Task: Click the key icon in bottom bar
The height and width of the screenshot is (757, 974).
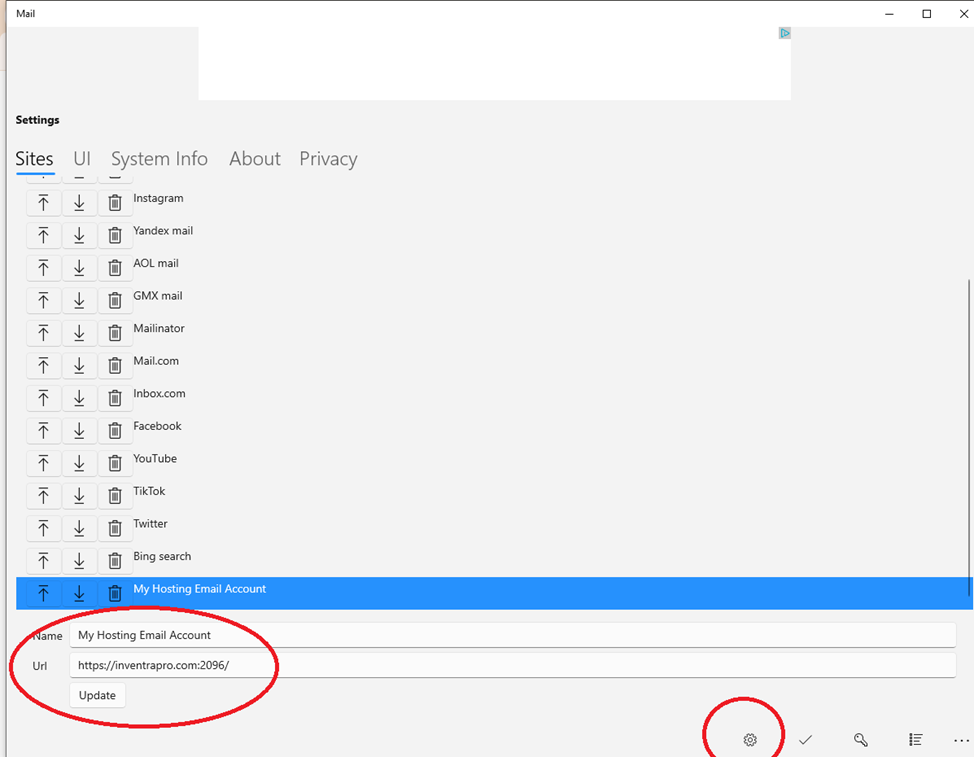Action: 860,740
